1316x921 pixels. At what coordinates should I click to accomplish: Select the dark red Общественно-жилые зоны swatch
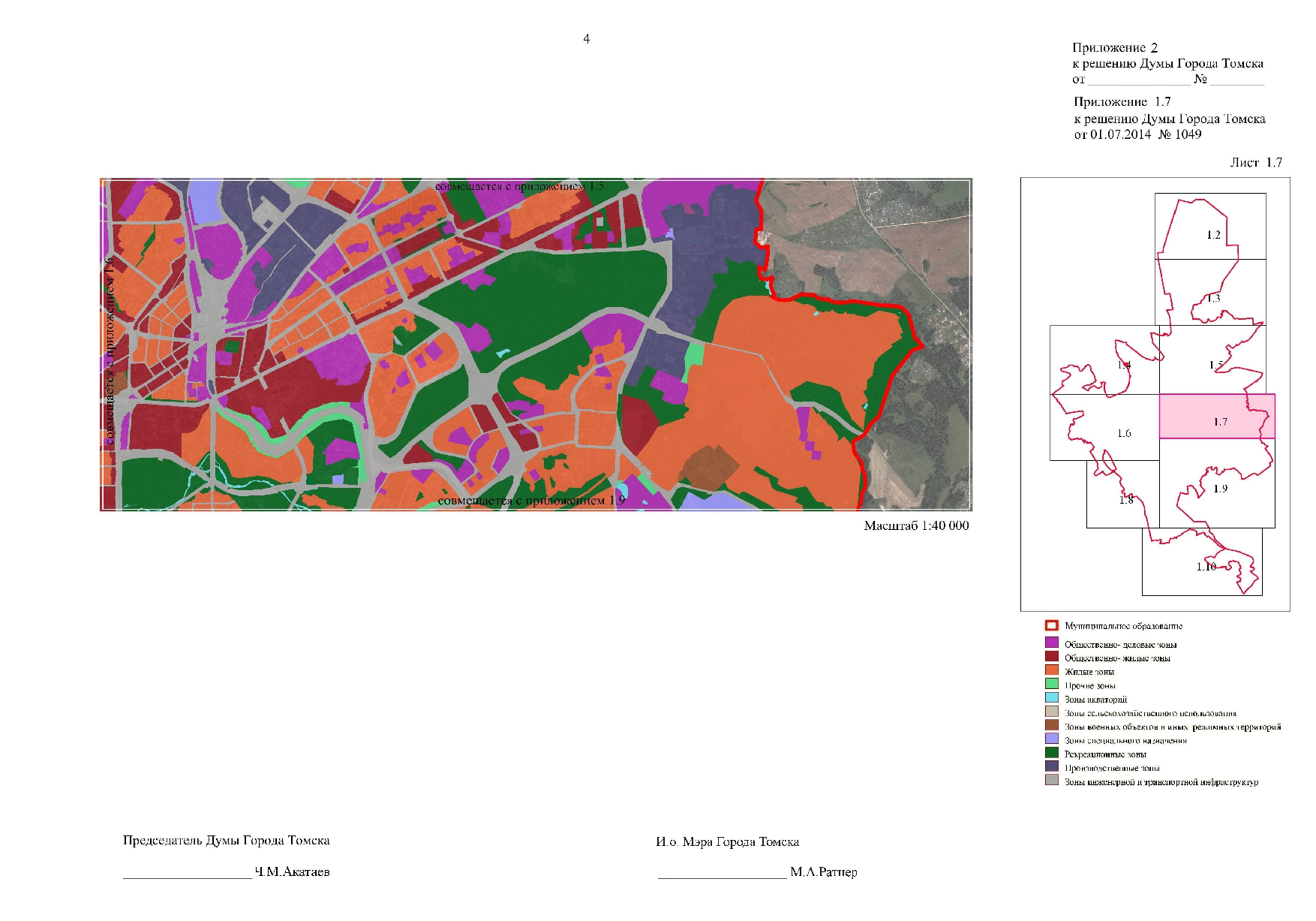(x=1051, y=657)
